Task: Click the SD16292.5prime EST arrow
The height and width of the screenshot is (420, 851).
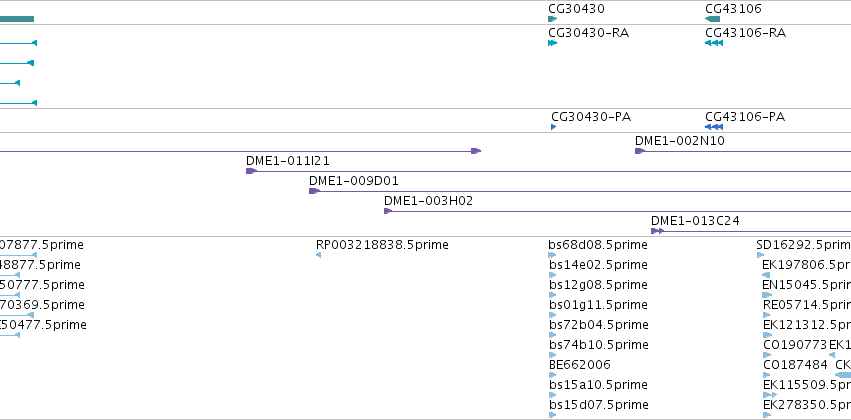Action: 760,255
